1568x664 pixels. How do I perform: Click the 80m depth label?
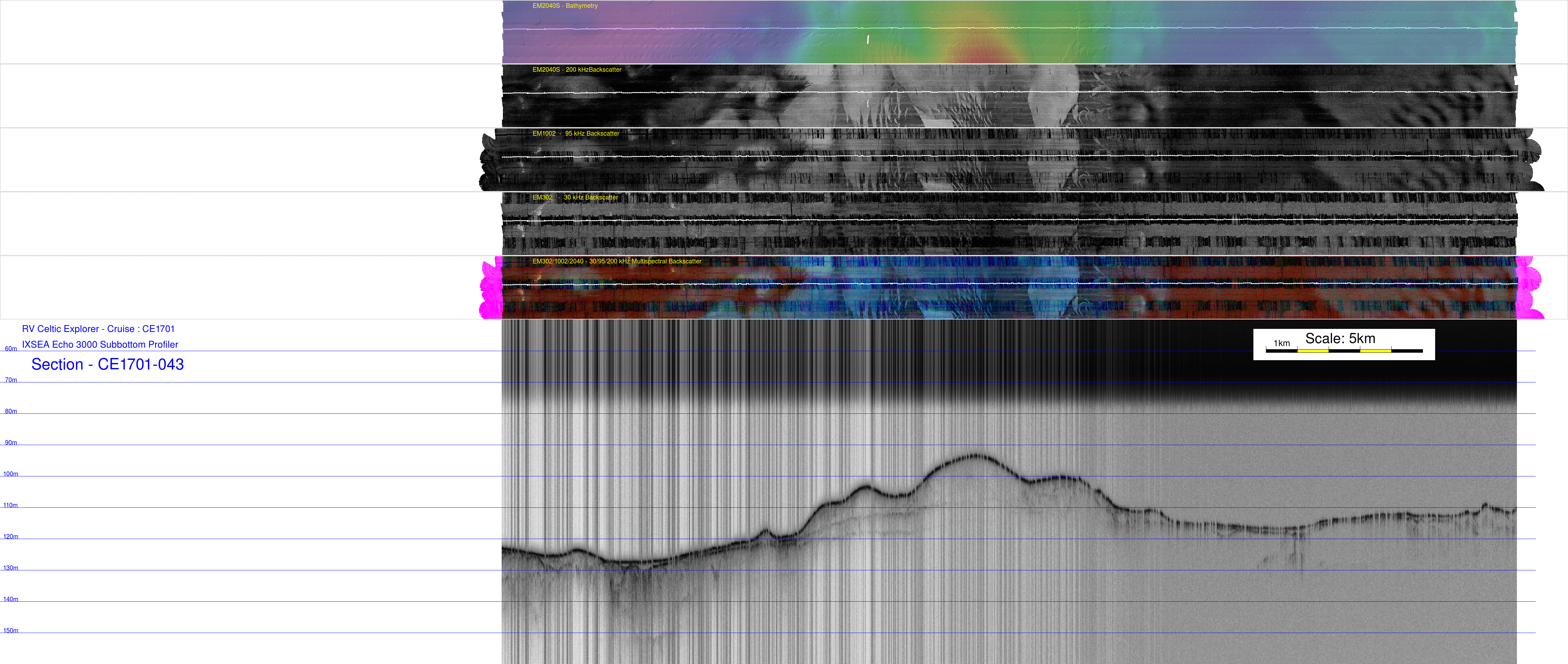click(x=11, y=412)
